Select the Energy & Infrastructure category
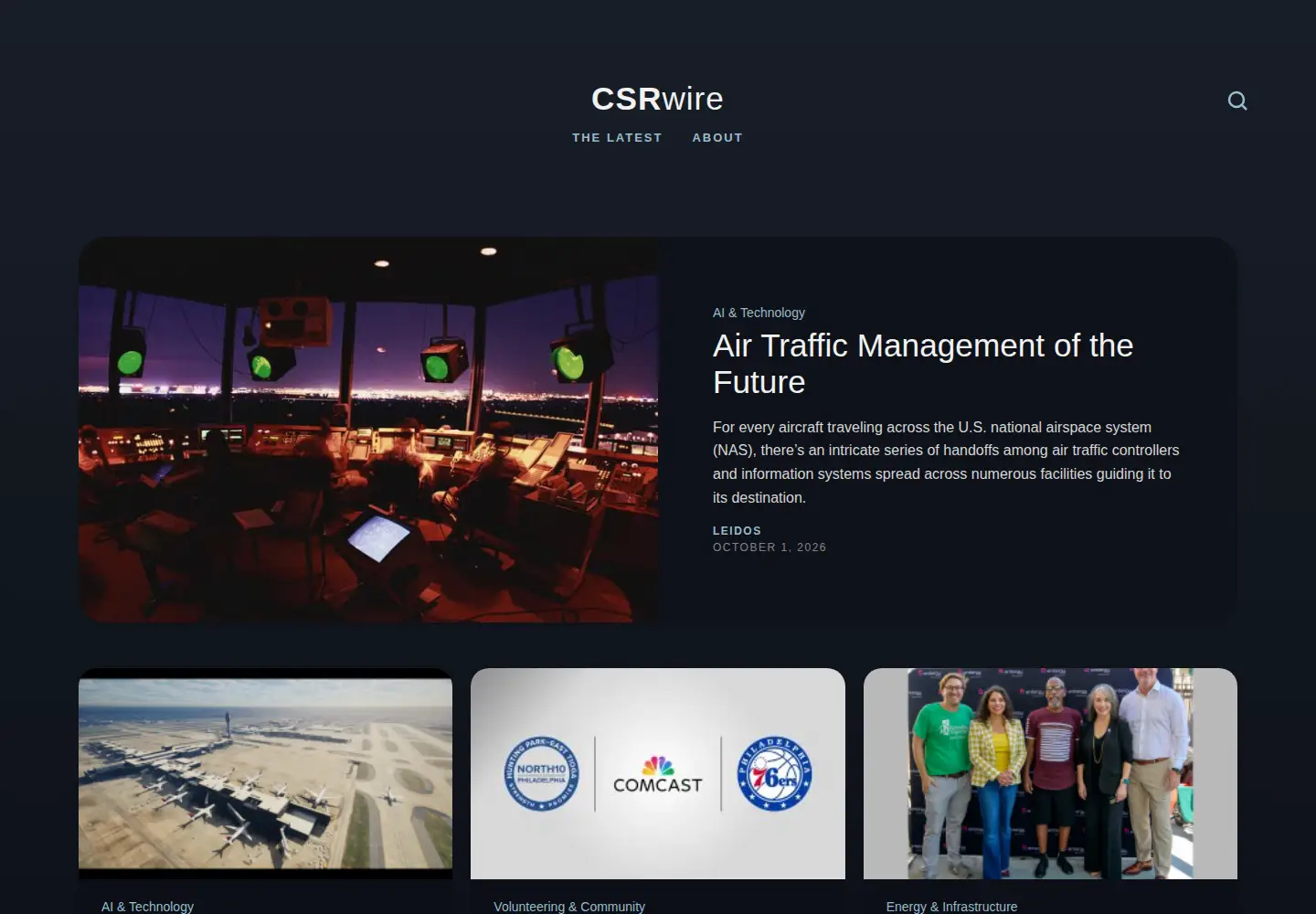 951,907
